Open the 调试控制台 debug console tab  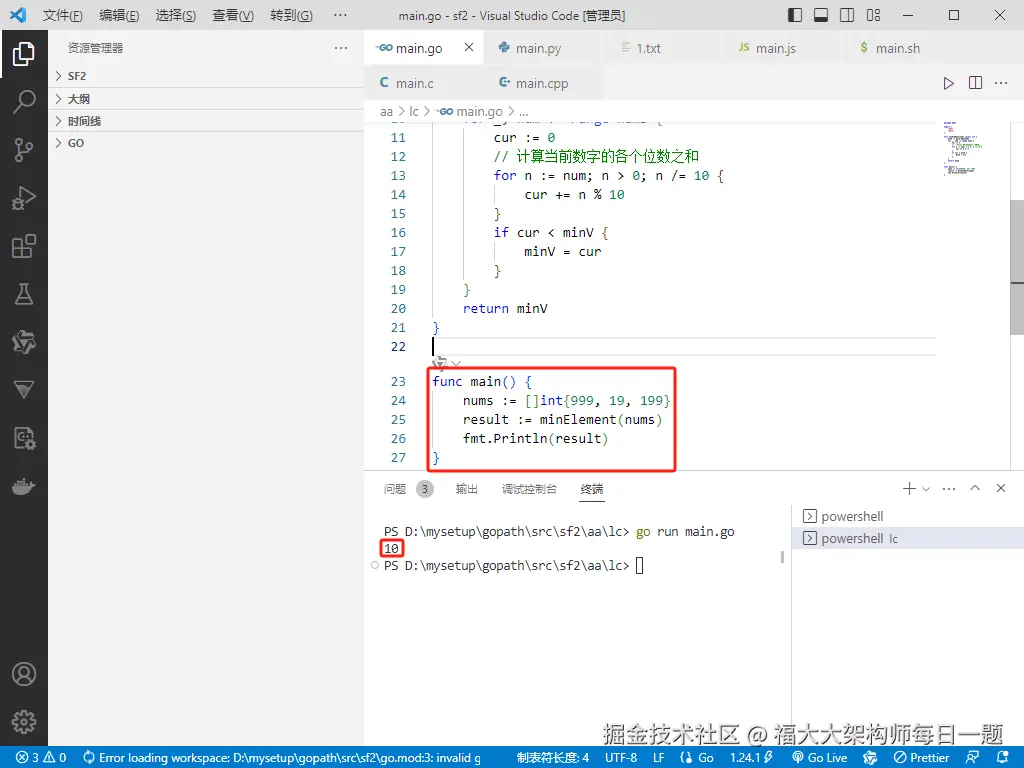(x=529, y=488)
